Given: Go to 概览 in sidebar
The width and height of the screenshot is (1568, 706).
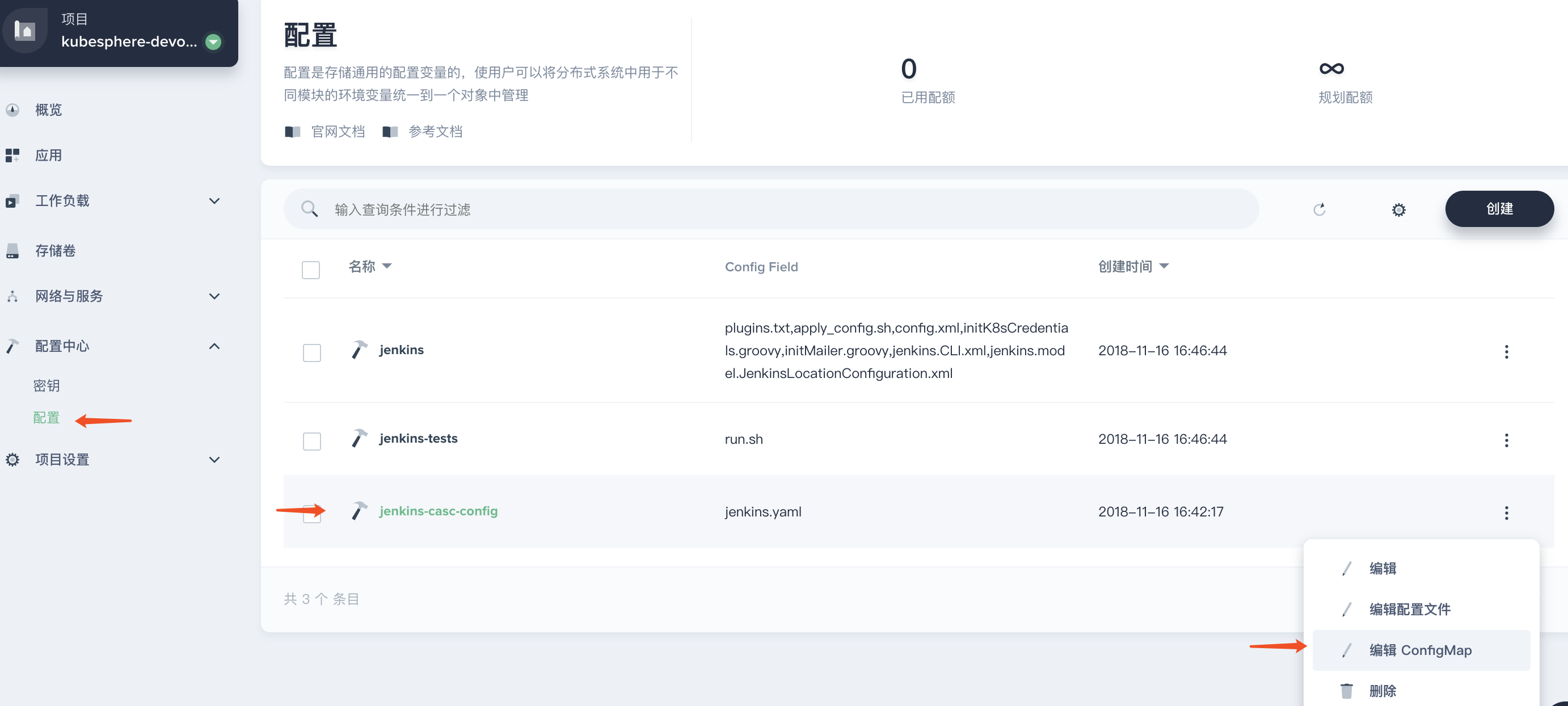Looking at the screenshot, I should click(x=49, y=110).
